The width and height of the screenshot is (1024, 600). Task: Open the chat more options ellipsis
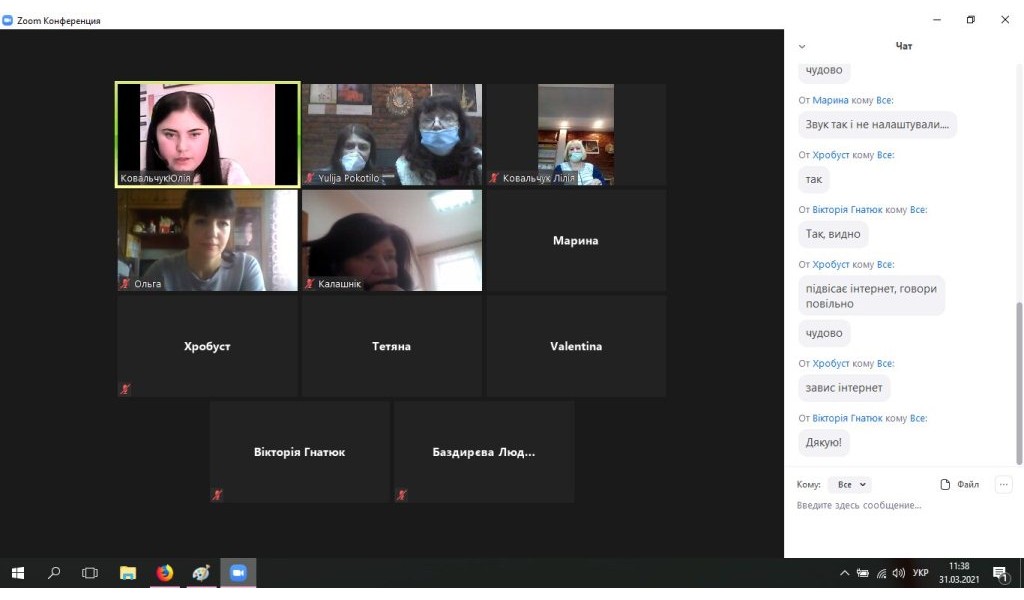tap(1004, 485)
